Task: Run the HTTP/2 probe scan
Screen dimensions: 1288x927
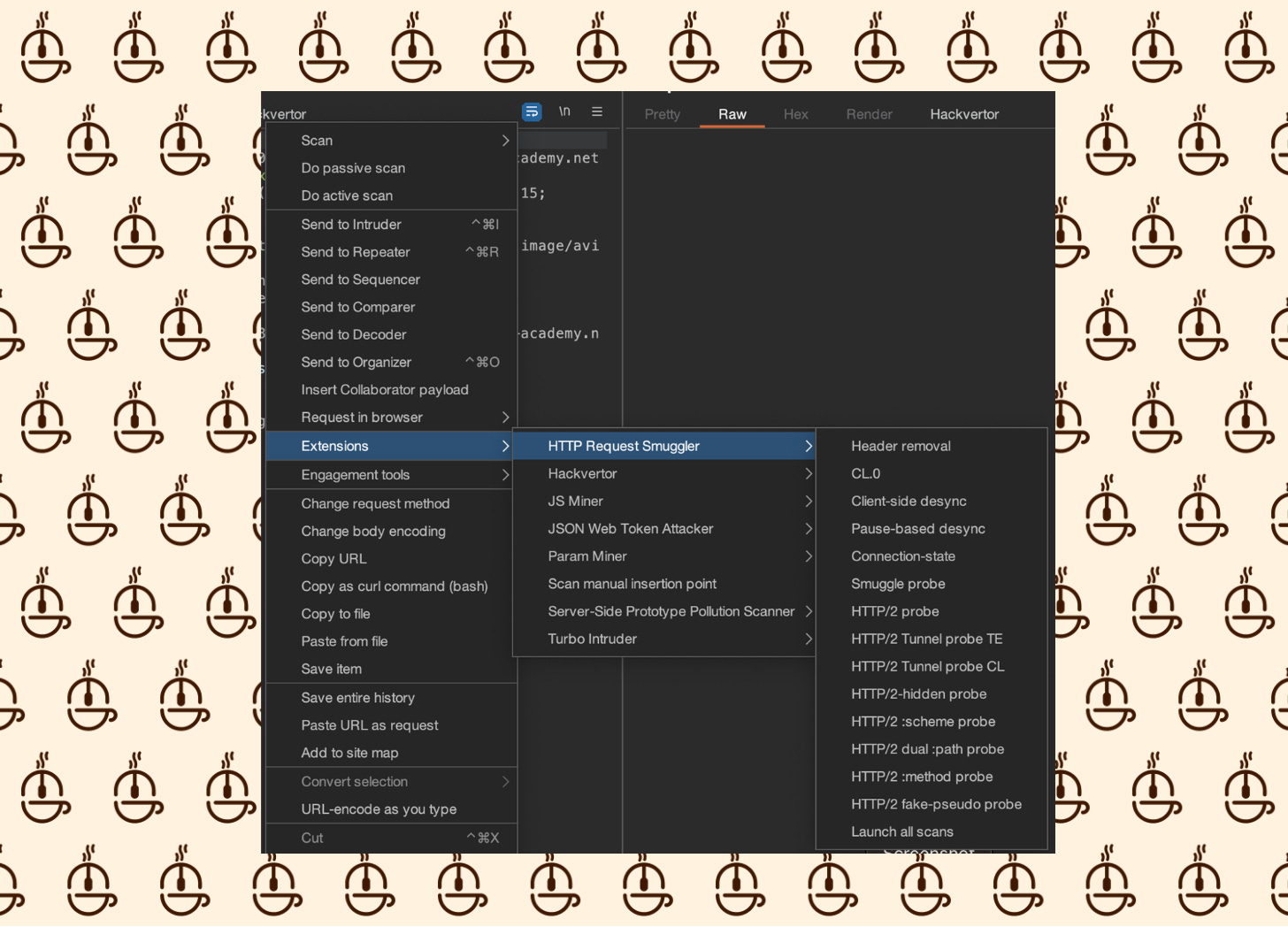Action: pyautogui.click(x=931, y=611)
